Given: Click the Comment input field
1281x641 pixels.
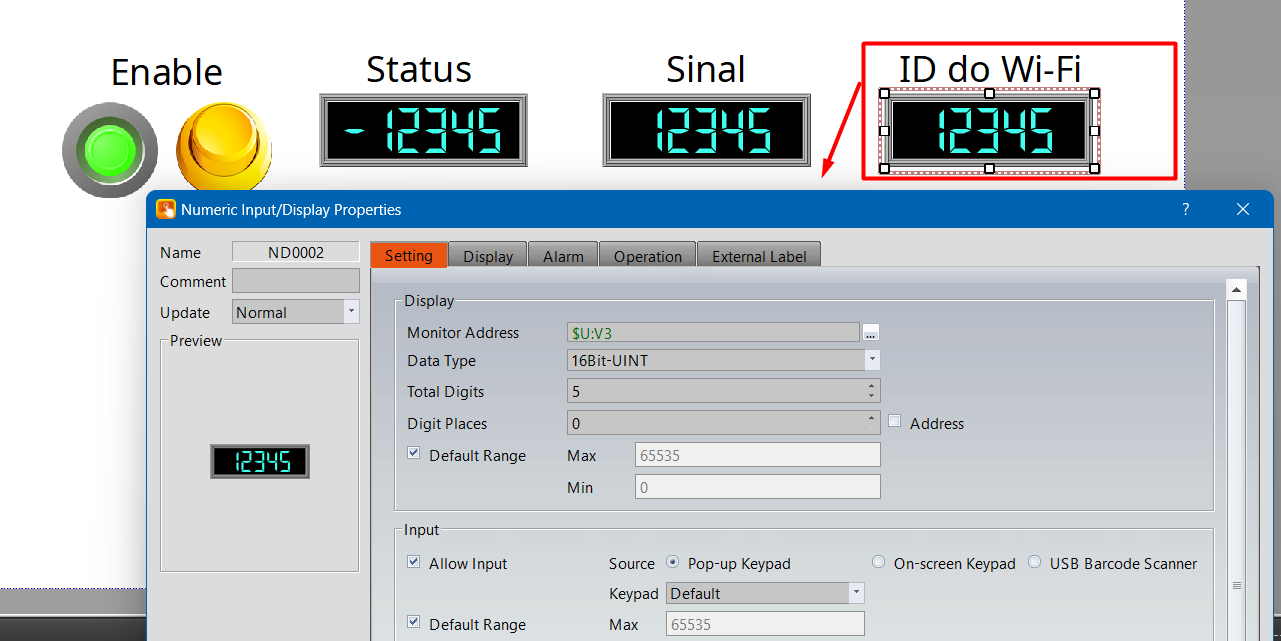Looking at the screenshot, I should coord(296,281).
